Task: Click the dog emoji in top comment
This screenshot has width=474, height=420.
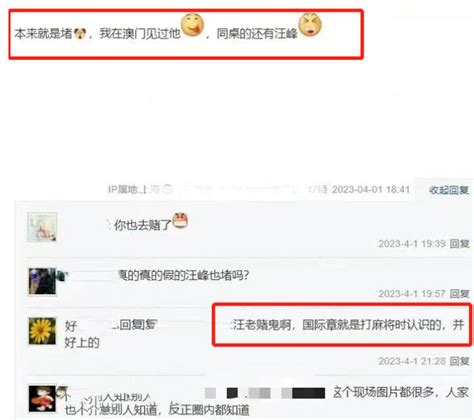Action: tap(80, 34)
